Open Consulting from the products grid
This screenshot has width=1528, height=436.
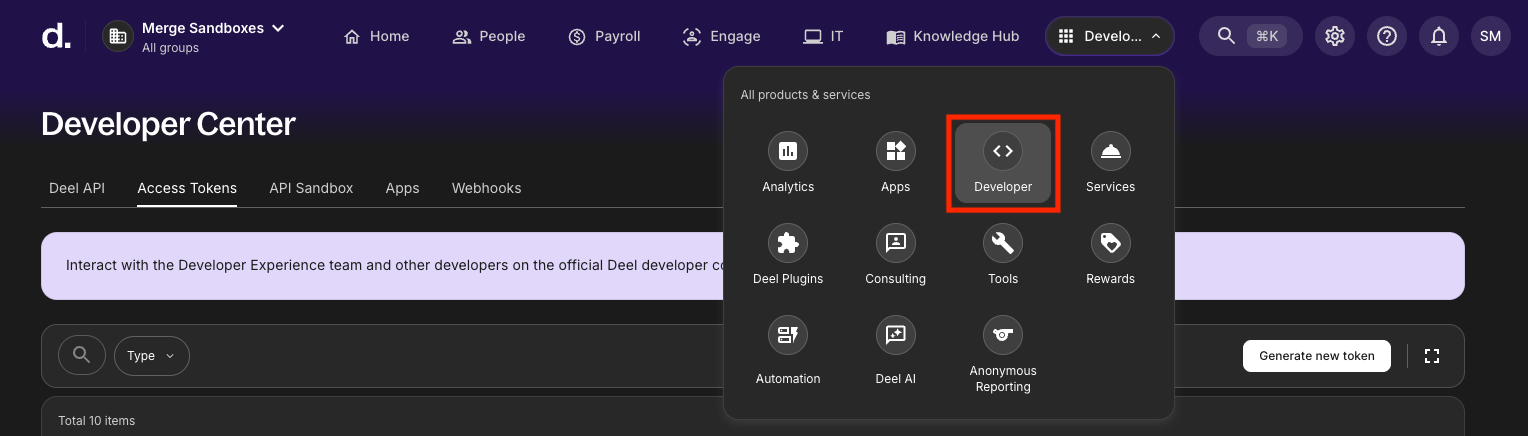pos(895,243)
